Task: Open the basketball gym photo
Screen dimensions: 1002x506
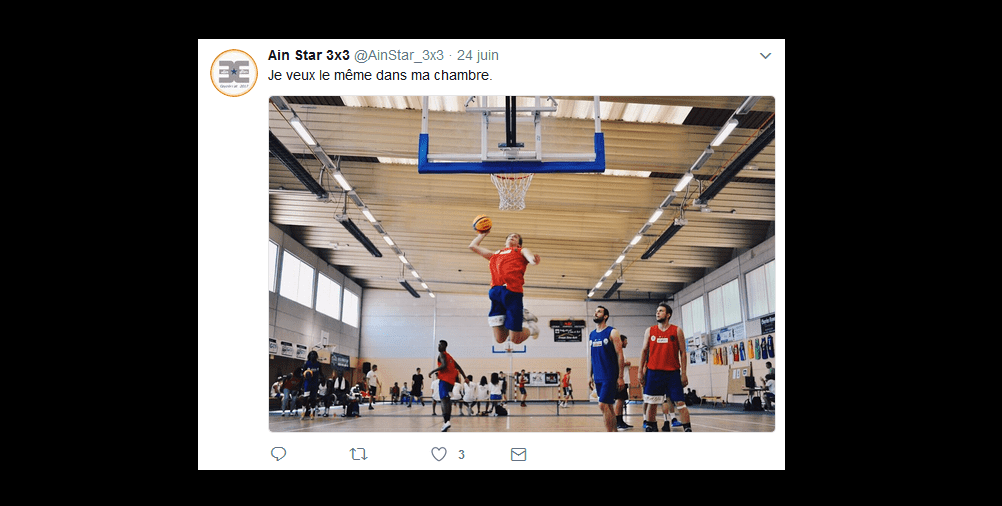Action: [521, 264]
